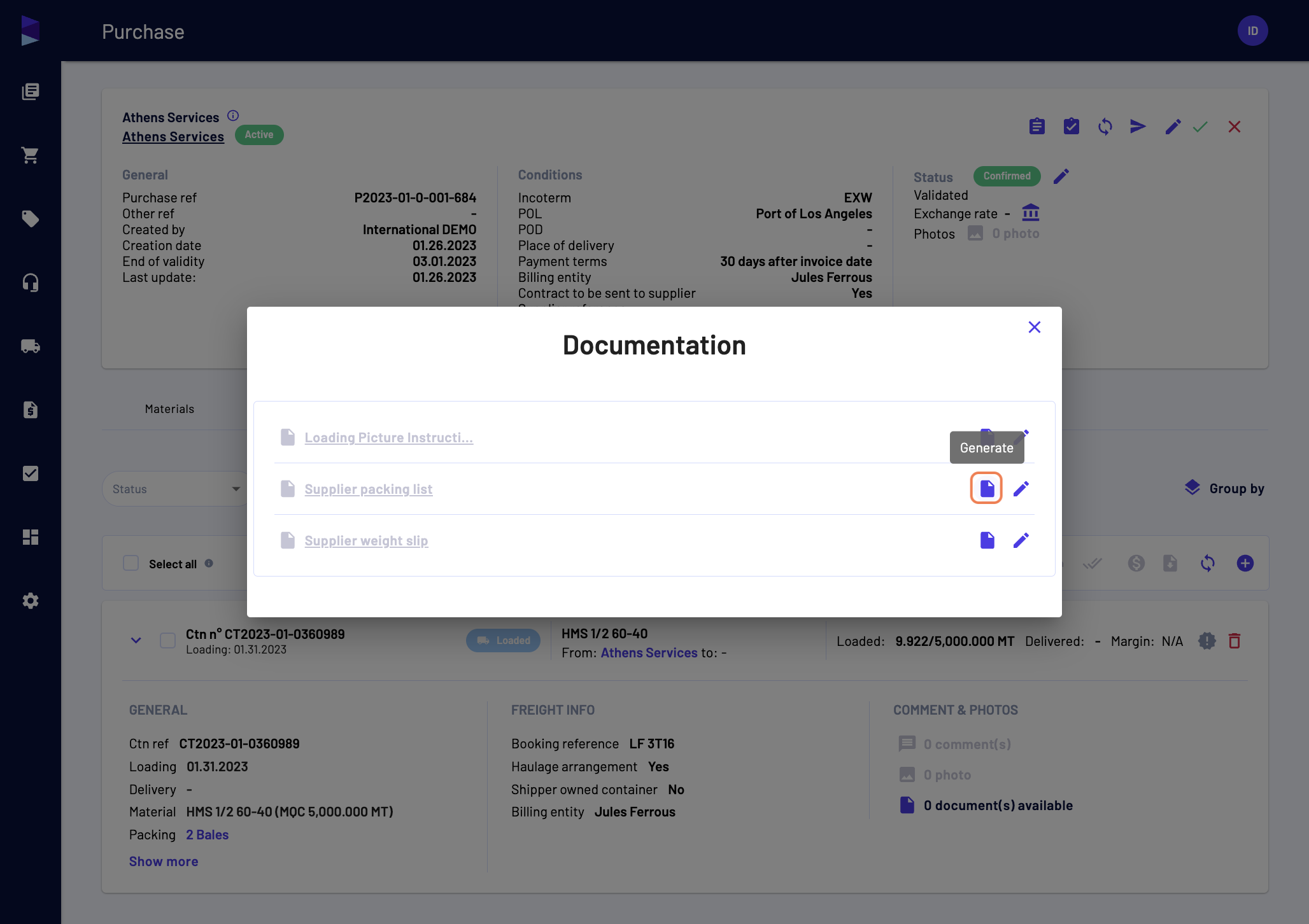This screenshot has width=1309, height=924.
Task: Generate the Supplier packing list document
Action: pyautogui.click(x=986, y=488)
